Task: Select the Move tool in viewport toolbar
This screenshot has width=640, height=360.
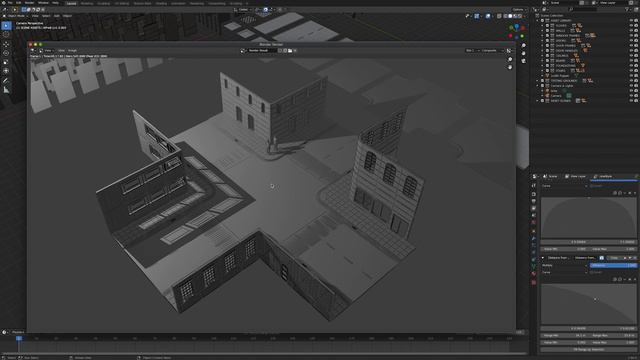Action: pos(6,44)
